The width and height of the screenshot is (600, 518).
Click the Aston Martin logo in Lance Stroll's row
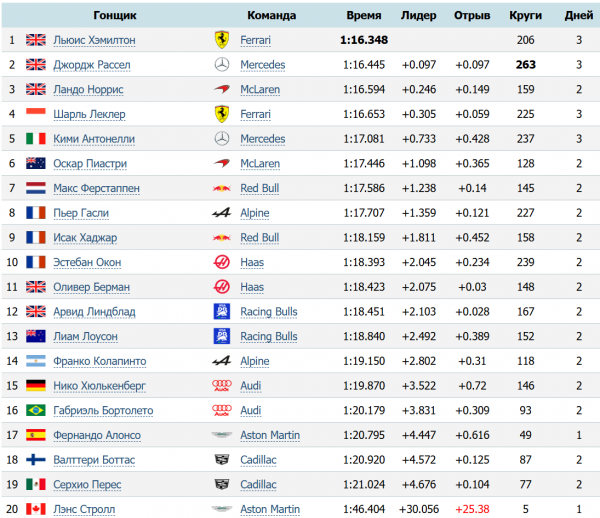pyautogui.click(x=222, y=509)
